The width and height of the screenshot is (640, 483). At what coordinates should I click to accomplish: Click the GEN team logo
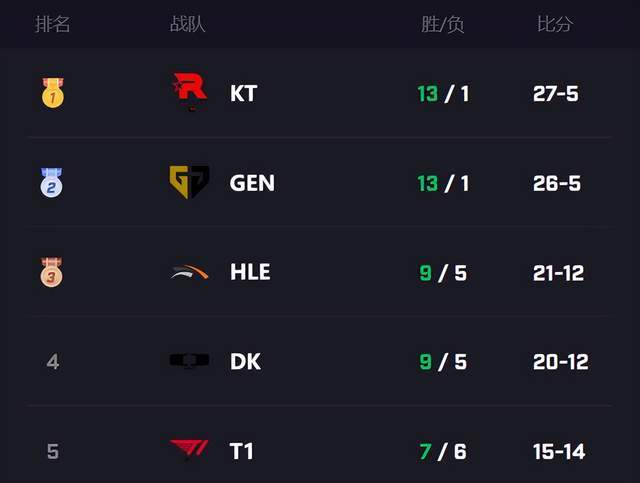click(189, 182)
